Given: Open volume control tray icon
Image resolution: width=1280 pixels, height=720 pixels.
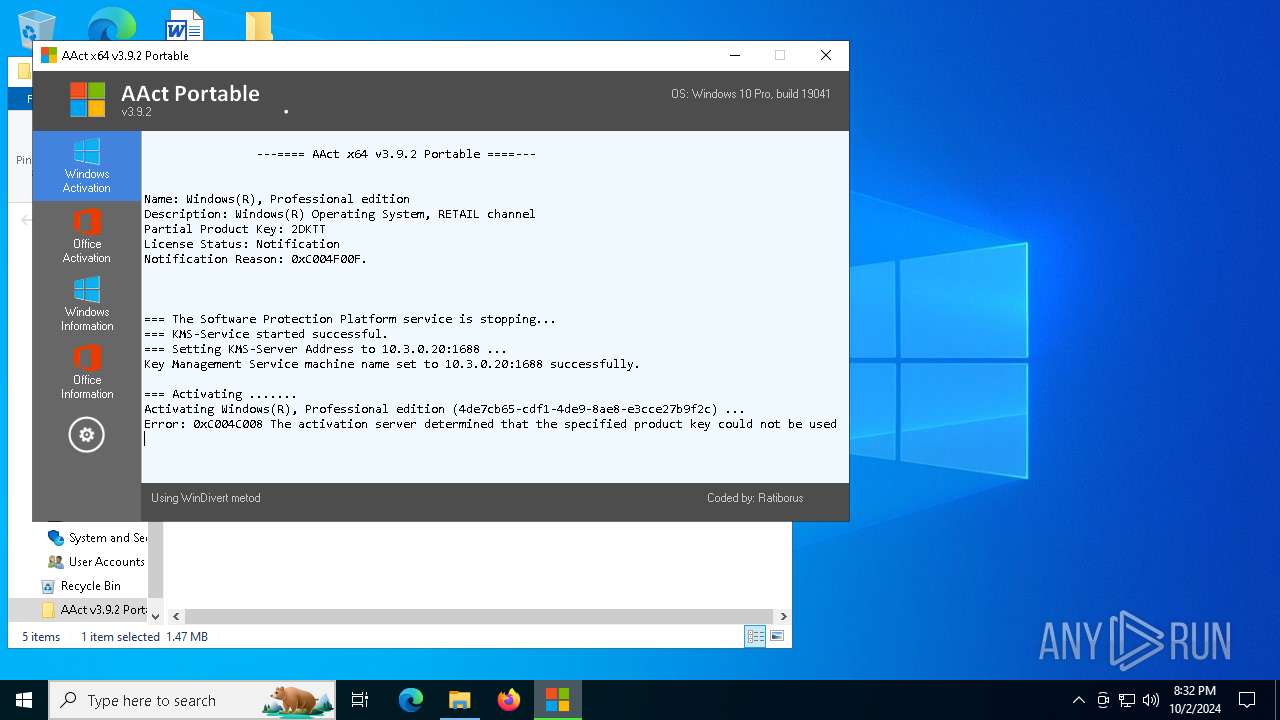Looking at the screenshot, I should point(1150,700).
